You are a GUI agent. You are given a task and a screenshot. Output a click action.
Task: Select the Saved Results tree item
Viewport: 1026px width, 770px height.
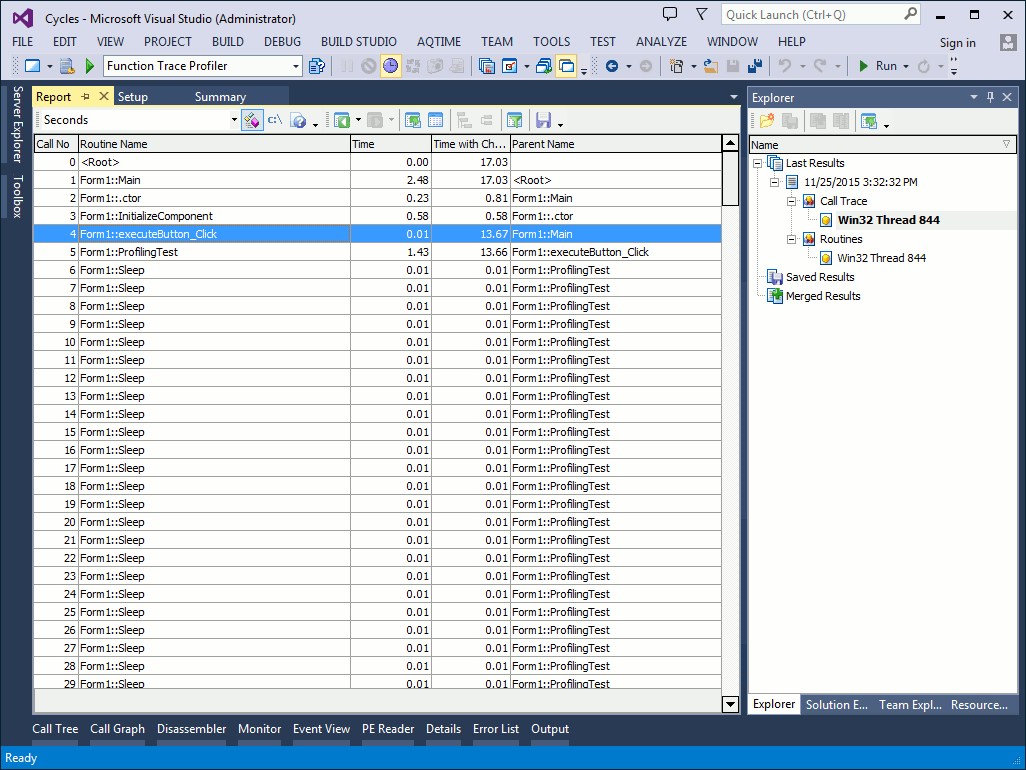[820, 277]
